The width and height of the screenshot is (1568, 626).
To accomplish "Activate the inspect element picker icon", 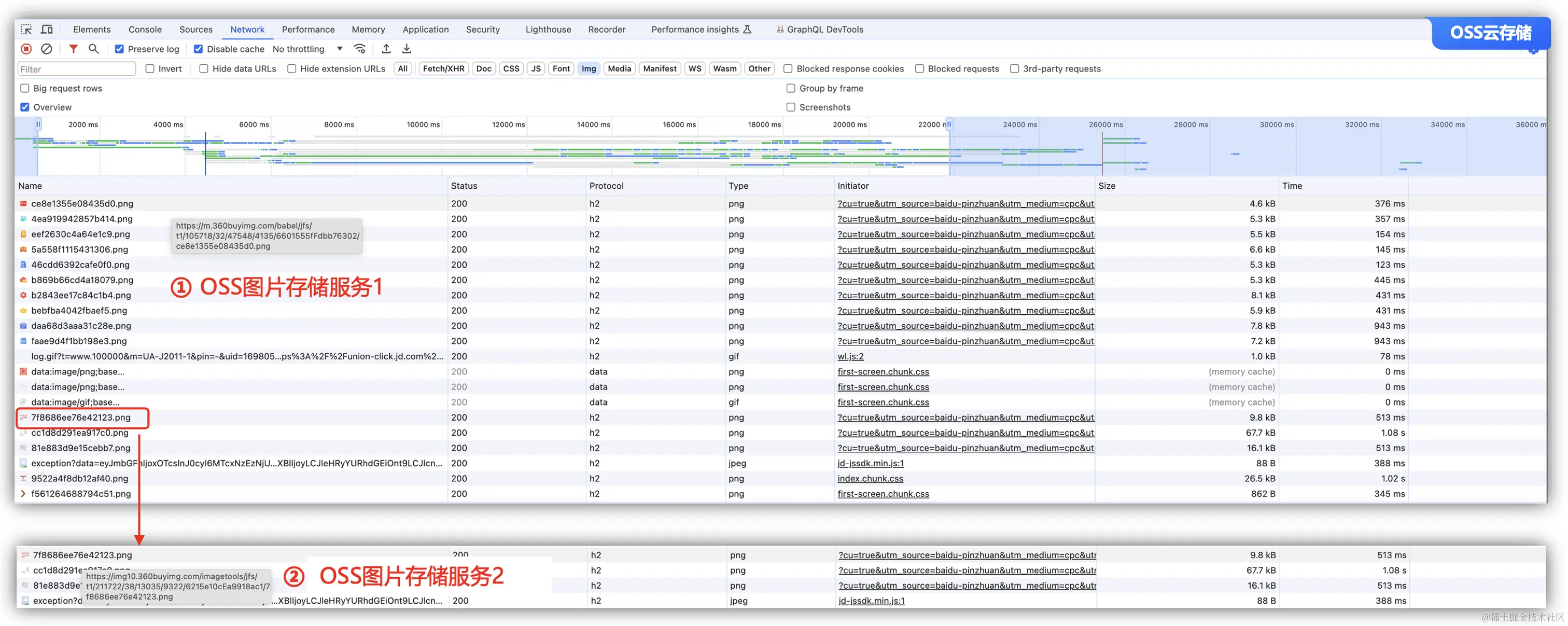I will click(x=26, y=29).
